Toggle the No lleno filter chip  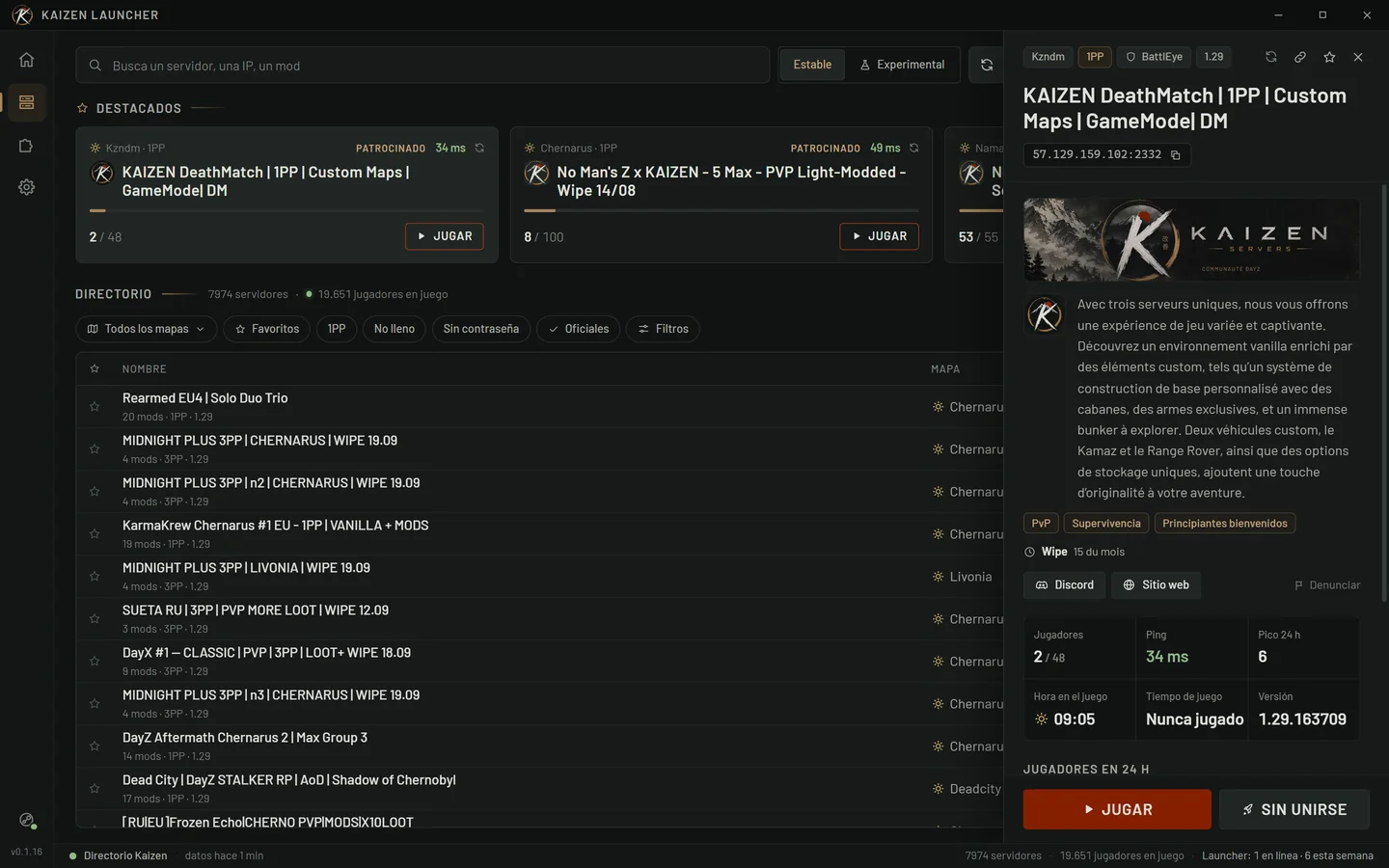[395, 329]
